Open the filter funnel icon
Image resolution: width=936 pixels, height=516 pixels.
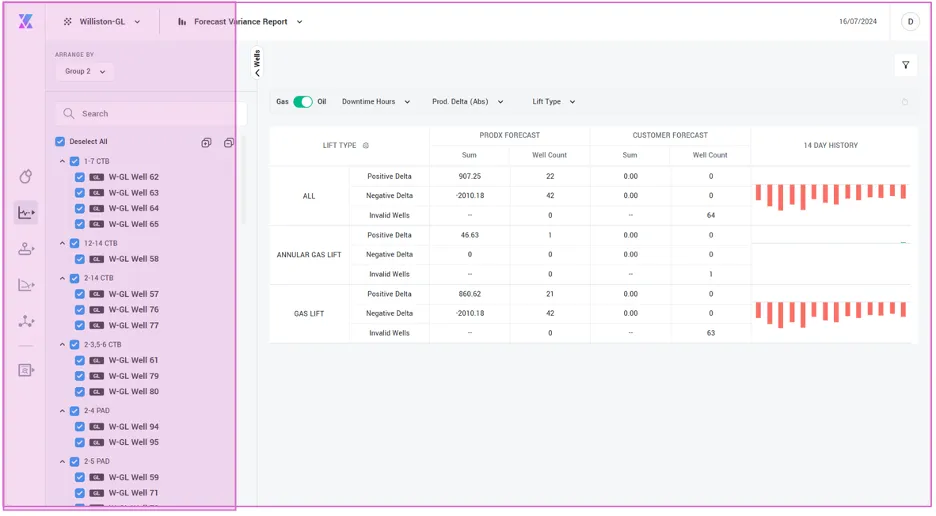click(906, 65)
